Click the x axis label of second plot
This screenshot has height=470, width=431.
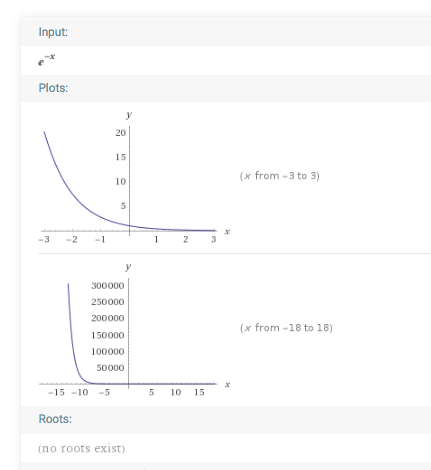tap(227, 384)
